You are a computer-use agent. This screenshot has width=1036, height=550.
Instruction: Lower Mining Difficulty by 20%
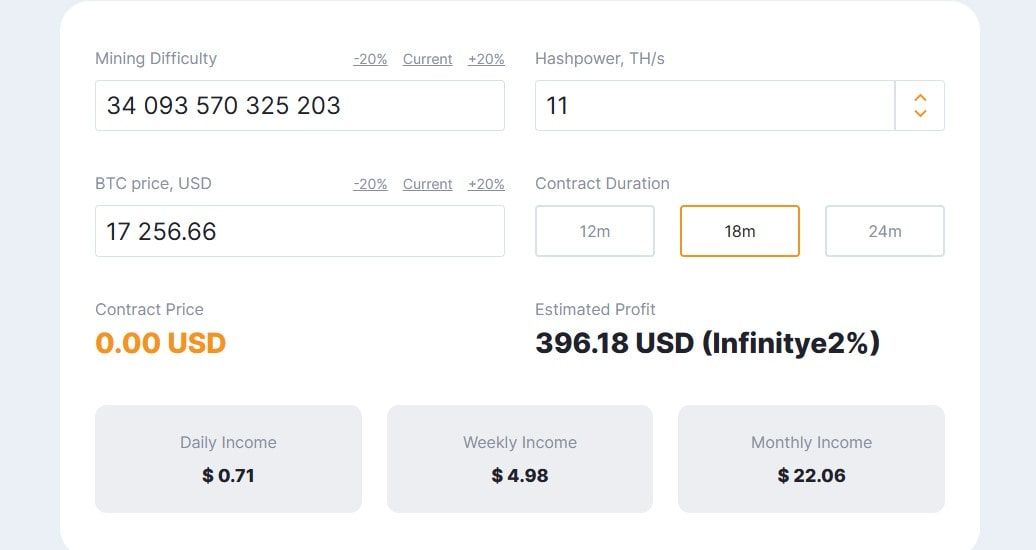click(370, 59)
